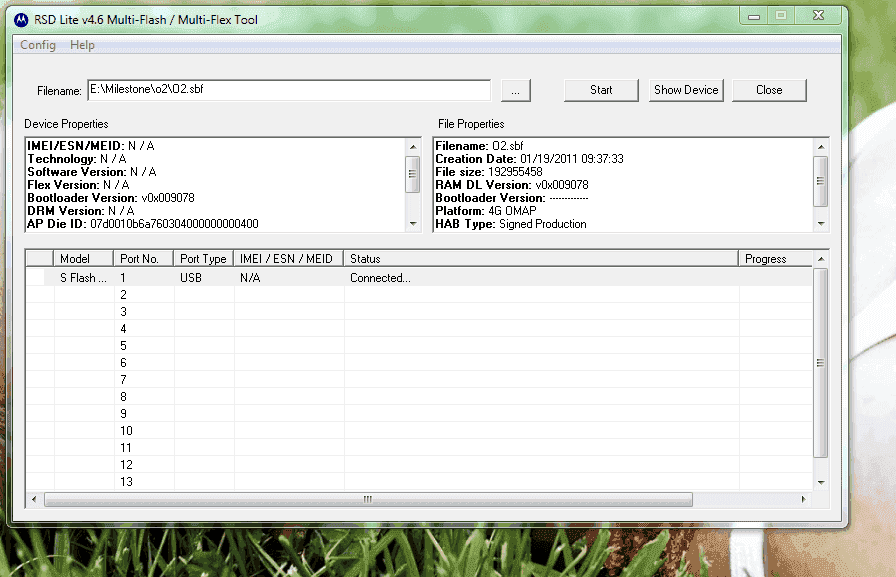Click the Start button
Image resolution: width=896 pixels, height=577 pixels.
(601, 90)
